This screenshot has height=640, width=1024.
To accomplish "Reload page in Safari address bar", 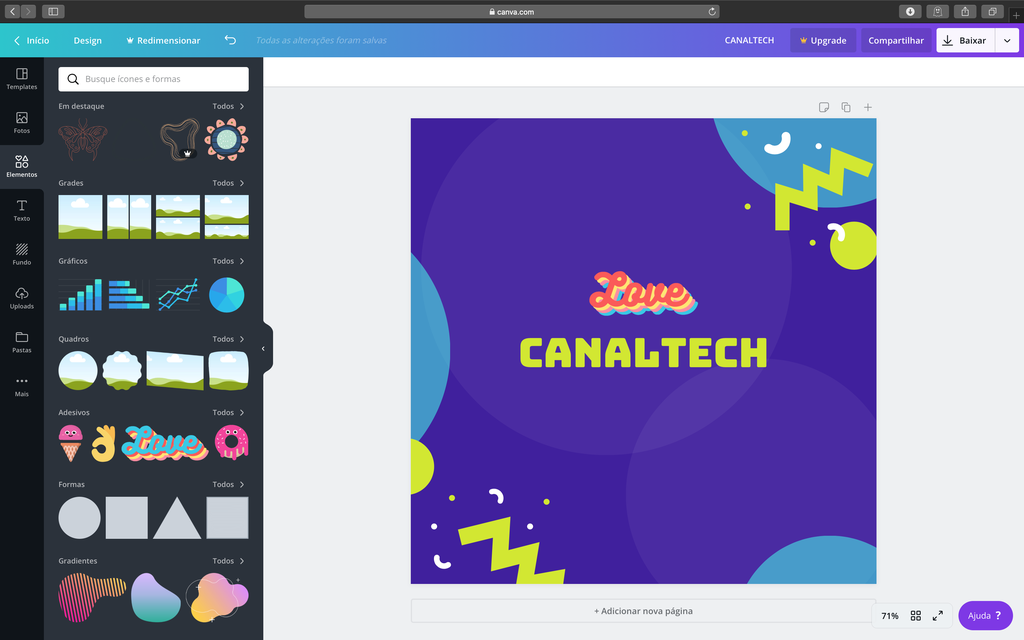I will point(712,11).
